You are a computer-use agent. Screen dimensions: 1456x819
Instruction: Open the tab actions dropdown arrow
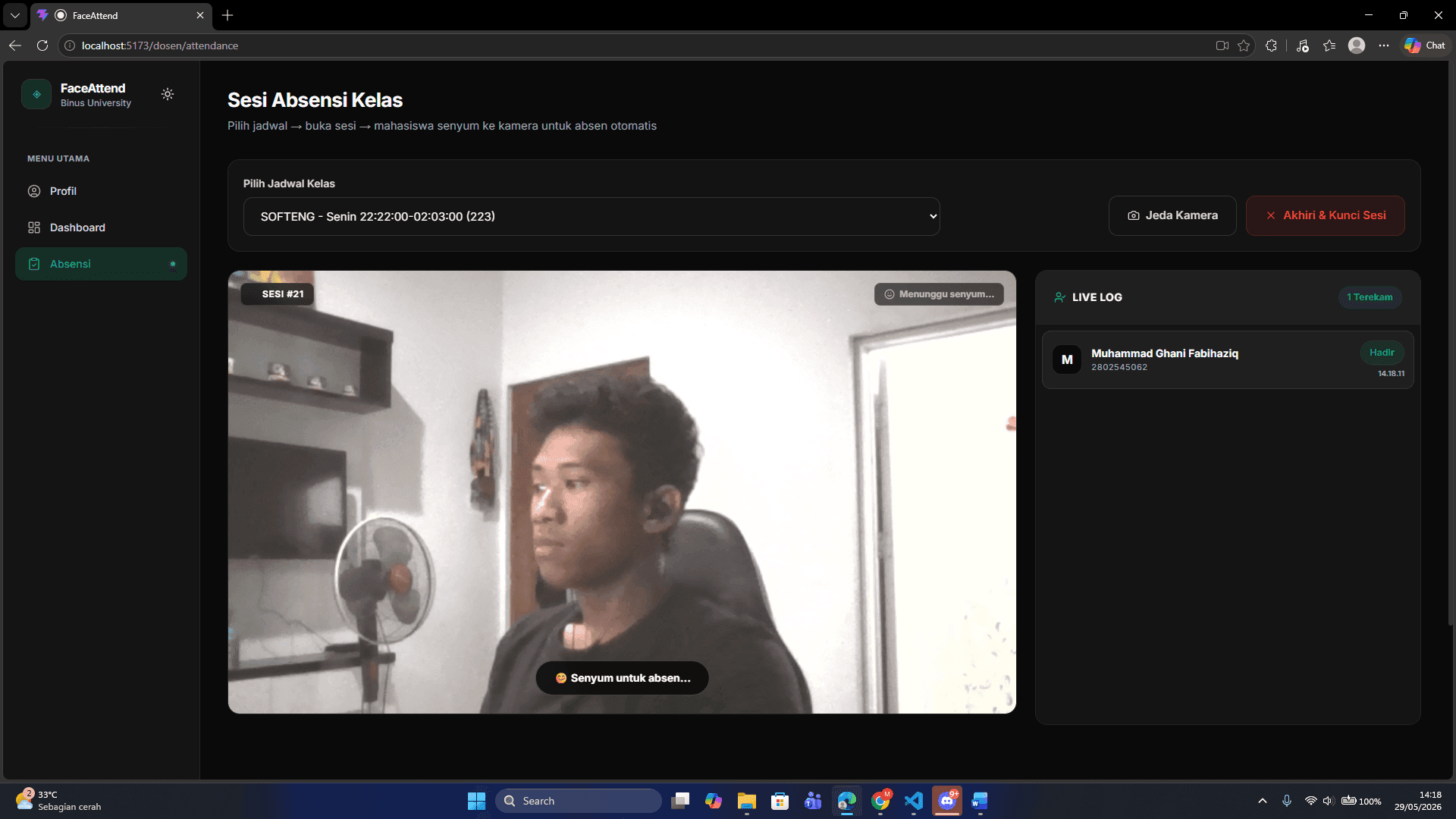point(15,15)
